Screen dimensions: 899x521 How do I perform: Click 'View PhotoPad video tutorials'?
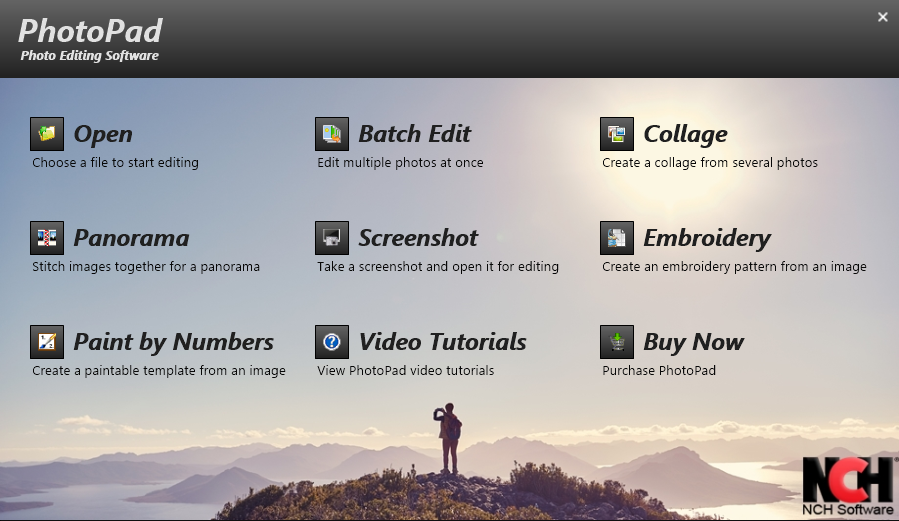pyautogui.click(x=405, y=371)
